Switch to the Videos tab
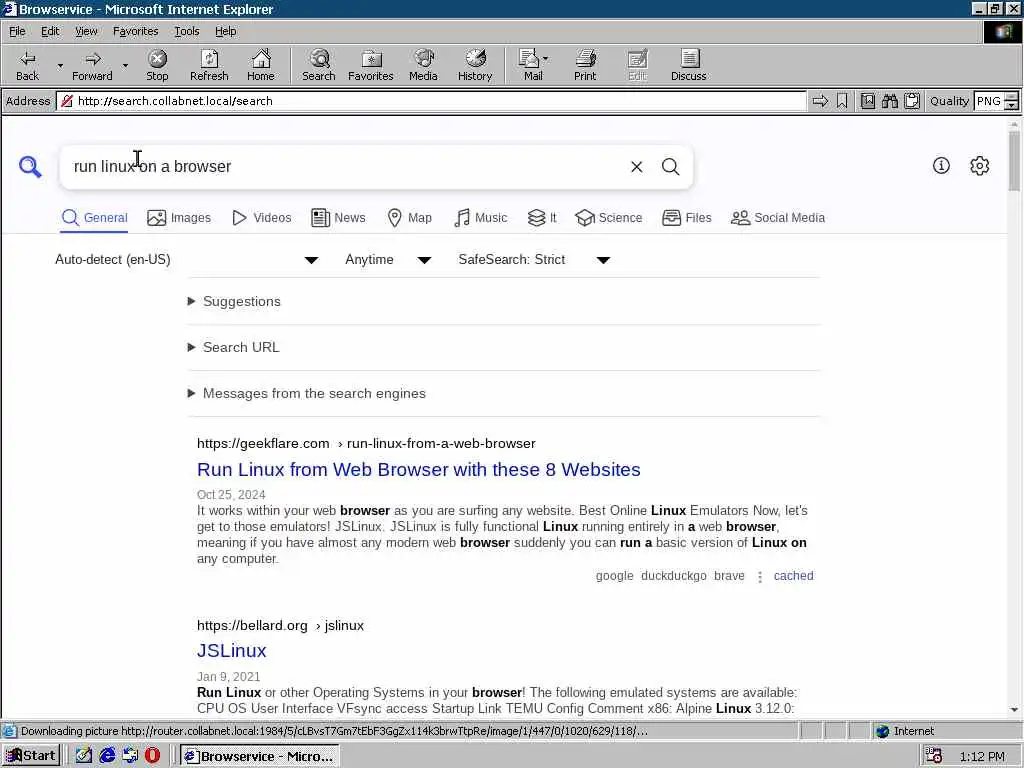 [x=262, y=218]
